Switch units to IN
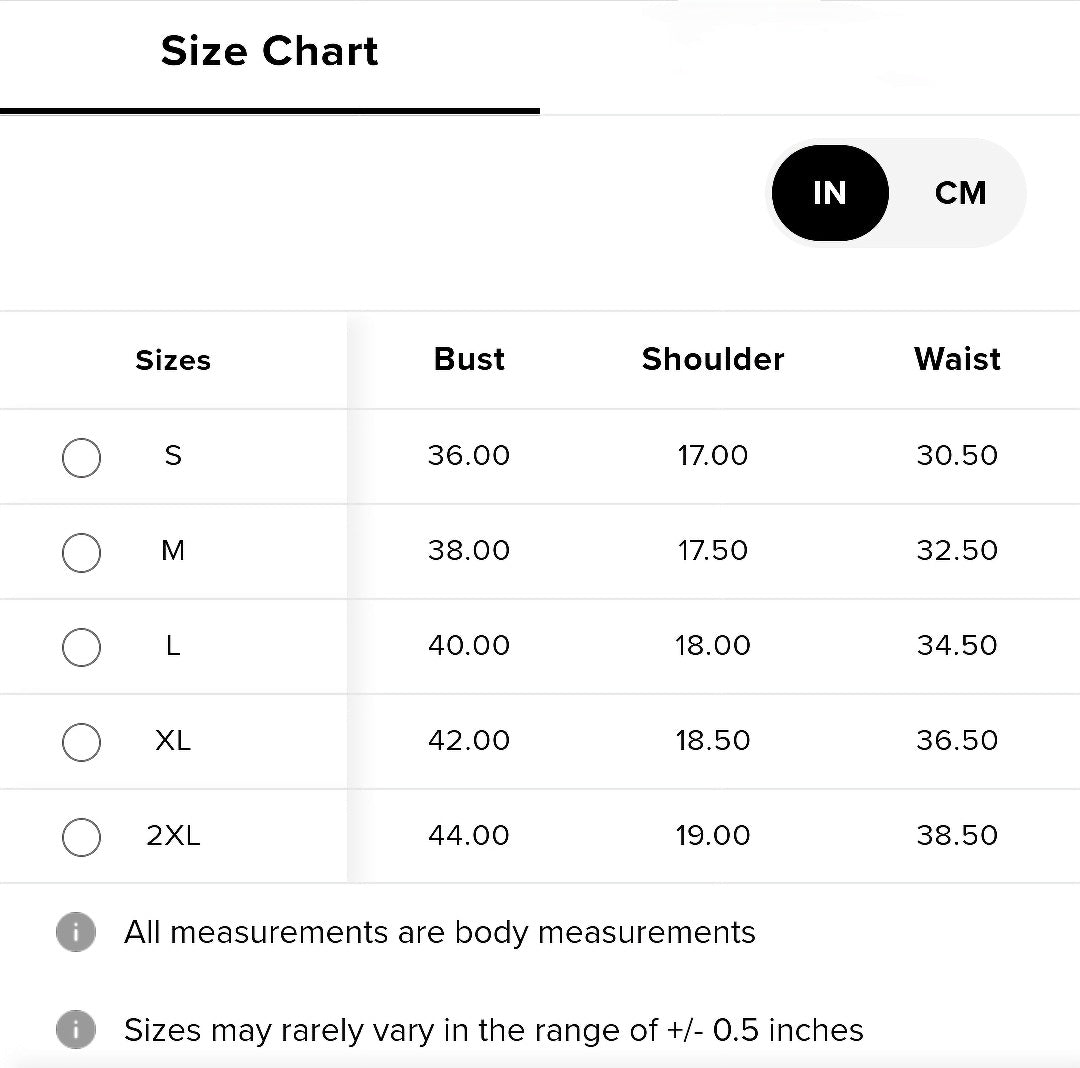Image resolution: width=1080 pixels, height=1068 pixels. pos(830,193)
